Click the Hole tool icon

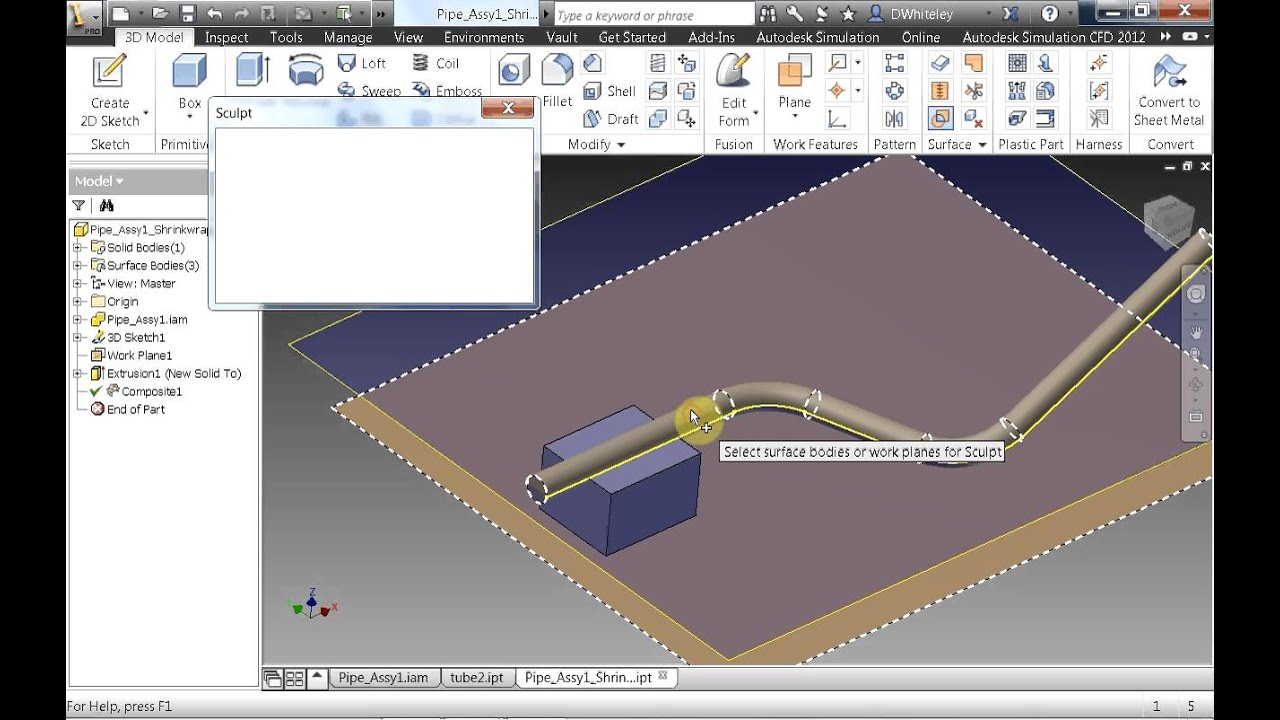pos(514,72)
